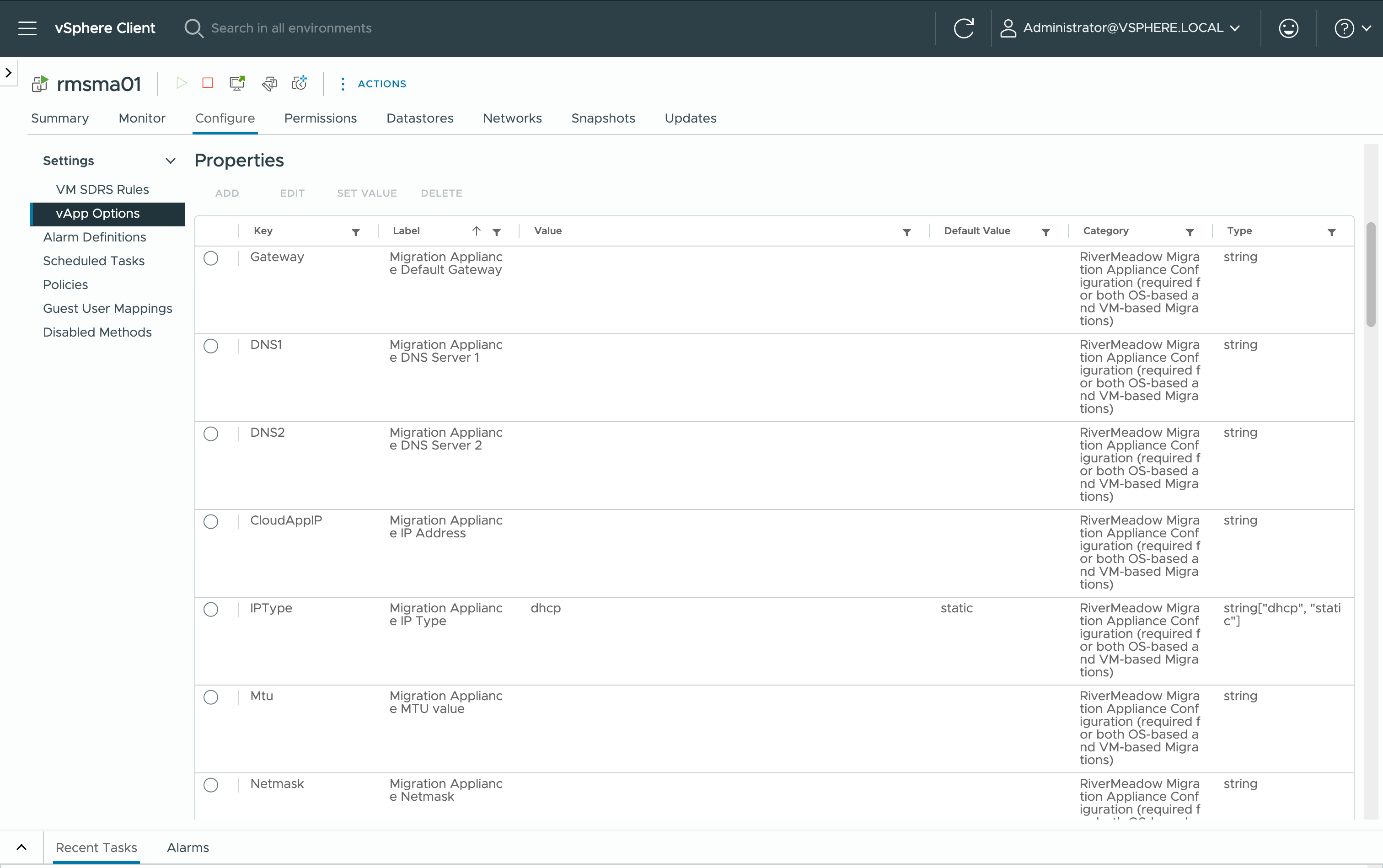The width and height of the screenshot is (1383, 868).
Task: Launch the VM console icon
Action: (237, 83)
